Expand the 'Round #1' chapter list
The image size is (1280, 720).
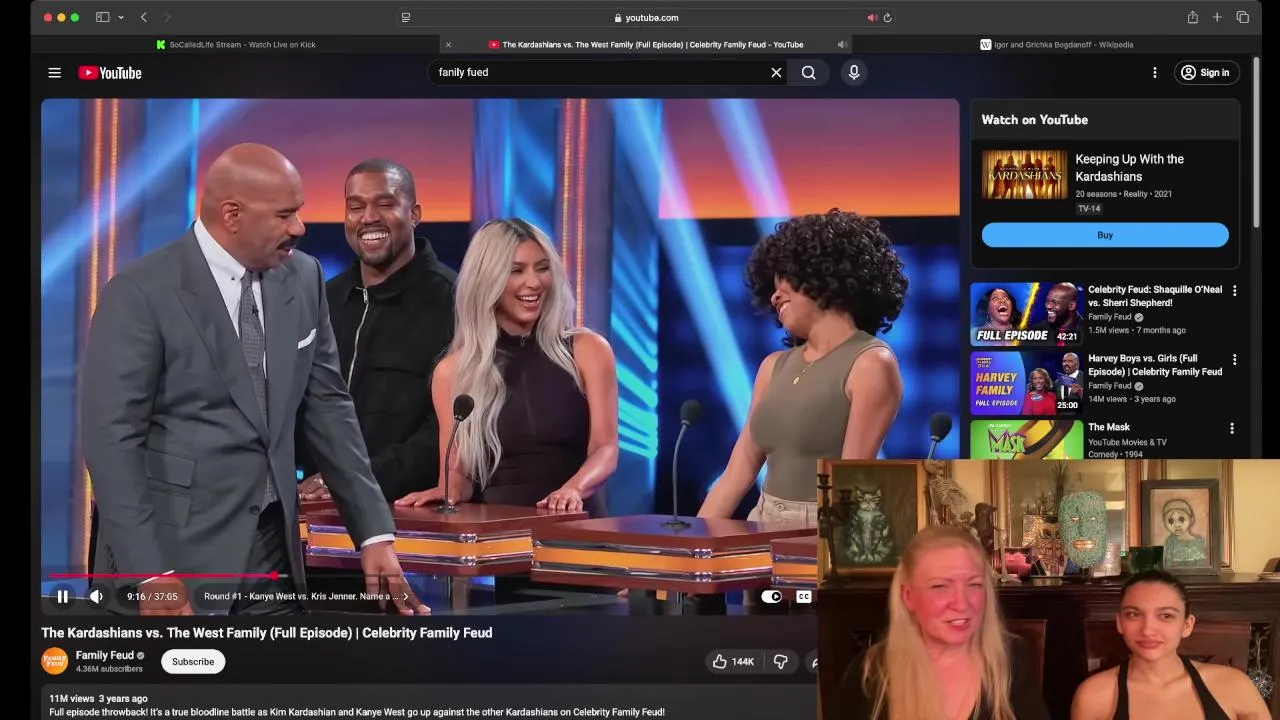click(x=306, y=596)
